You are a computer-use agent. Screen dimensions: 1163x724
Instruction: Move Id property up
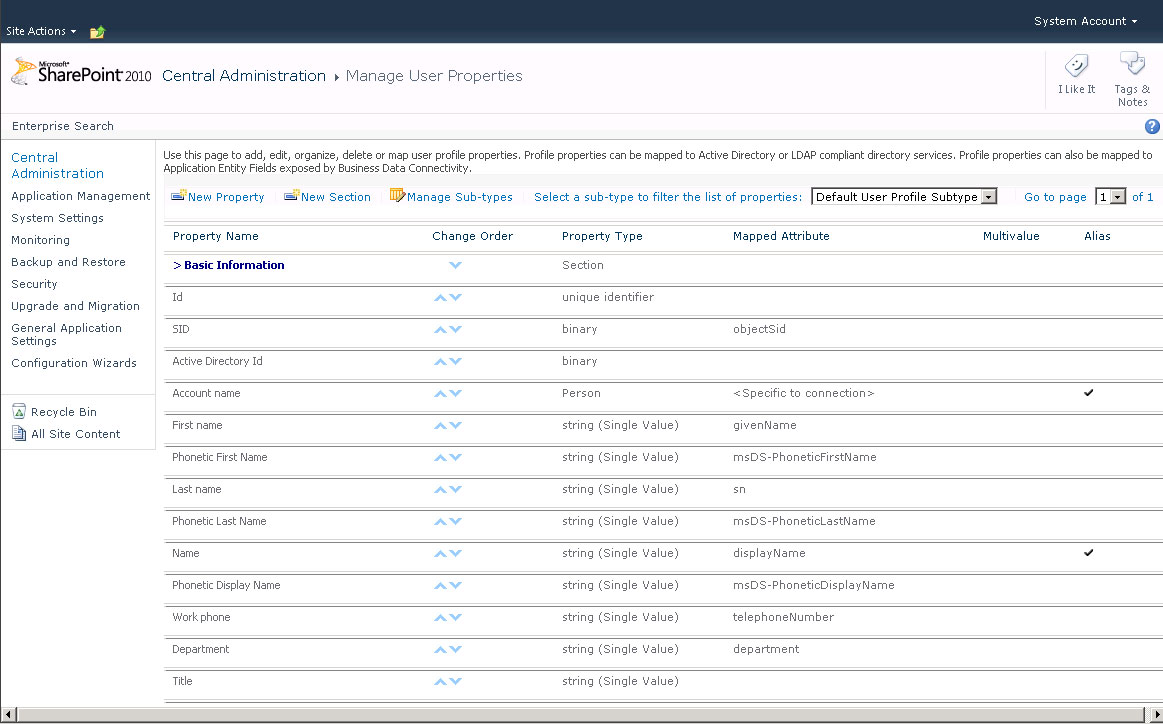[x=440, y=297]
